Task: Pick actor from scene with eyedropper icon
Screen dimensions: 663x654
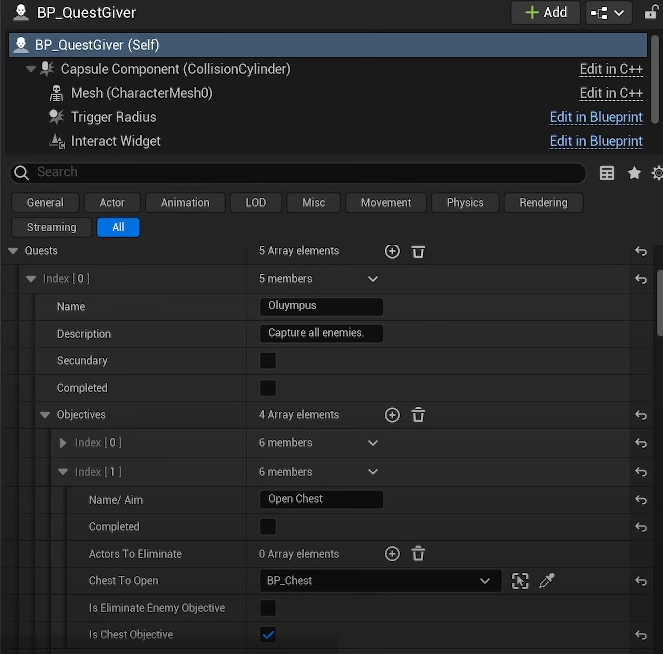Action: click(x=546, y=581)
